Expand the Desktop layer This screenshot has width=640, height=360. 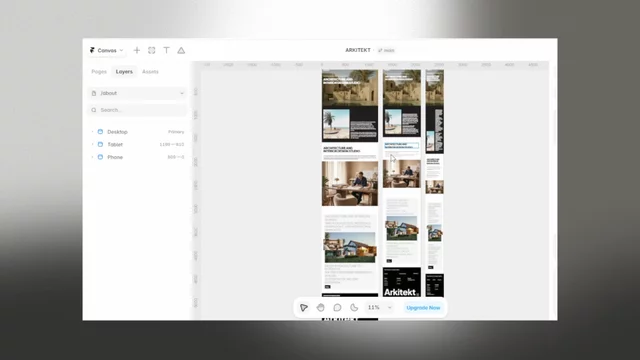(x=93, y=132)
